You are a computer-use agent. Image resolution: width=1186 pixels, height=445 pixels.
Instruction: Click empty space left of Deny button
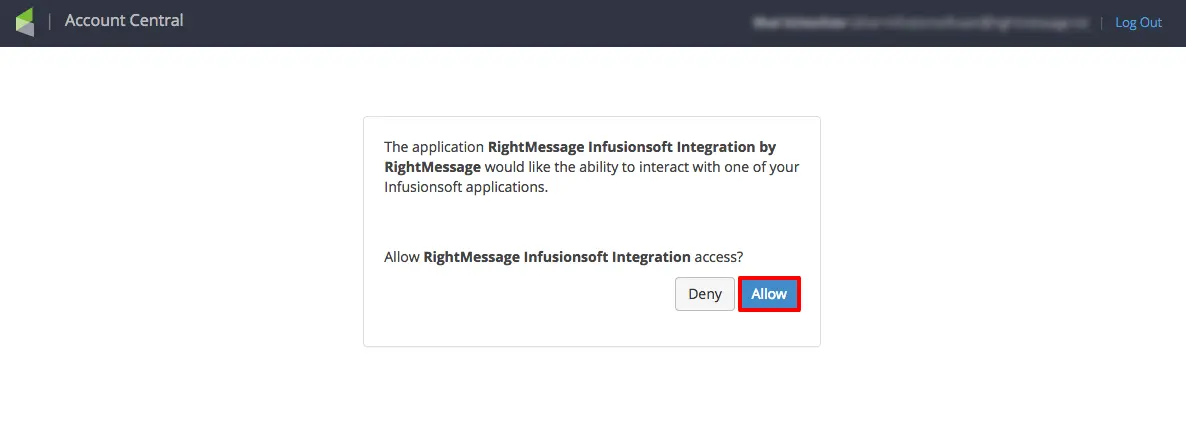tap(520, 295)
